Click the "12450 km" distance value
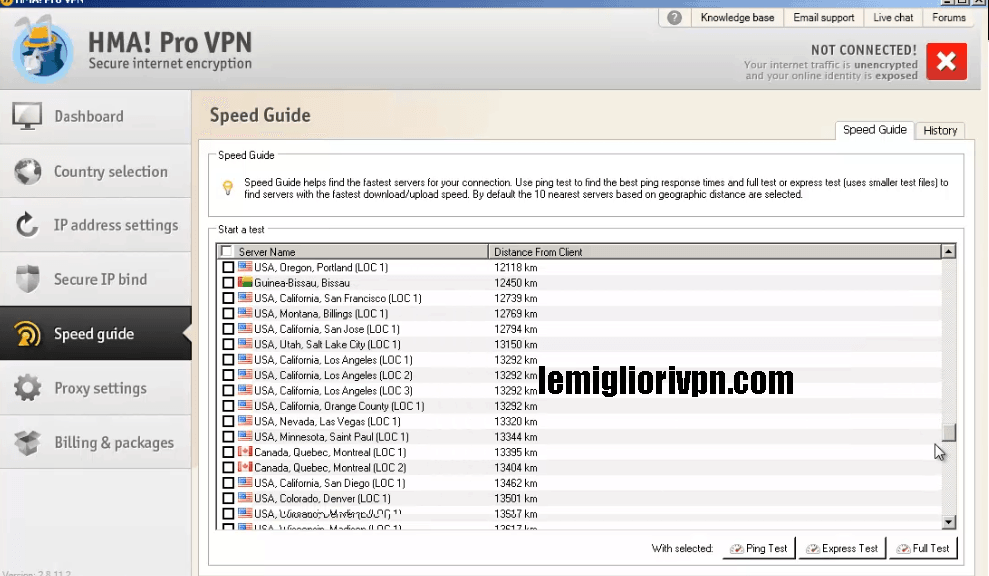The width and height of the screenshot is (989, 576). point(515,283)
